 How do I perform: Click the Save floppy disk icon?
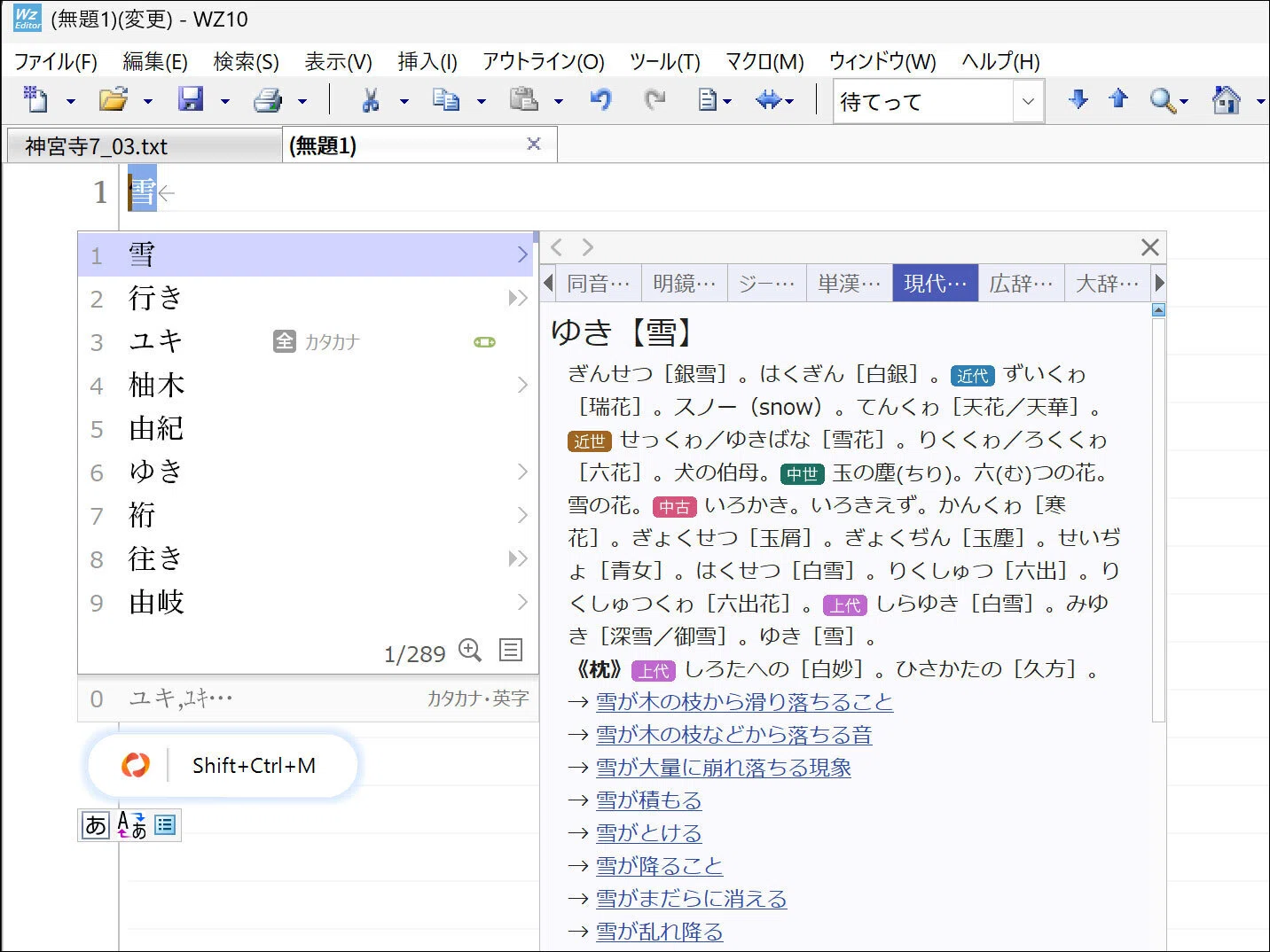coord(191,99)
